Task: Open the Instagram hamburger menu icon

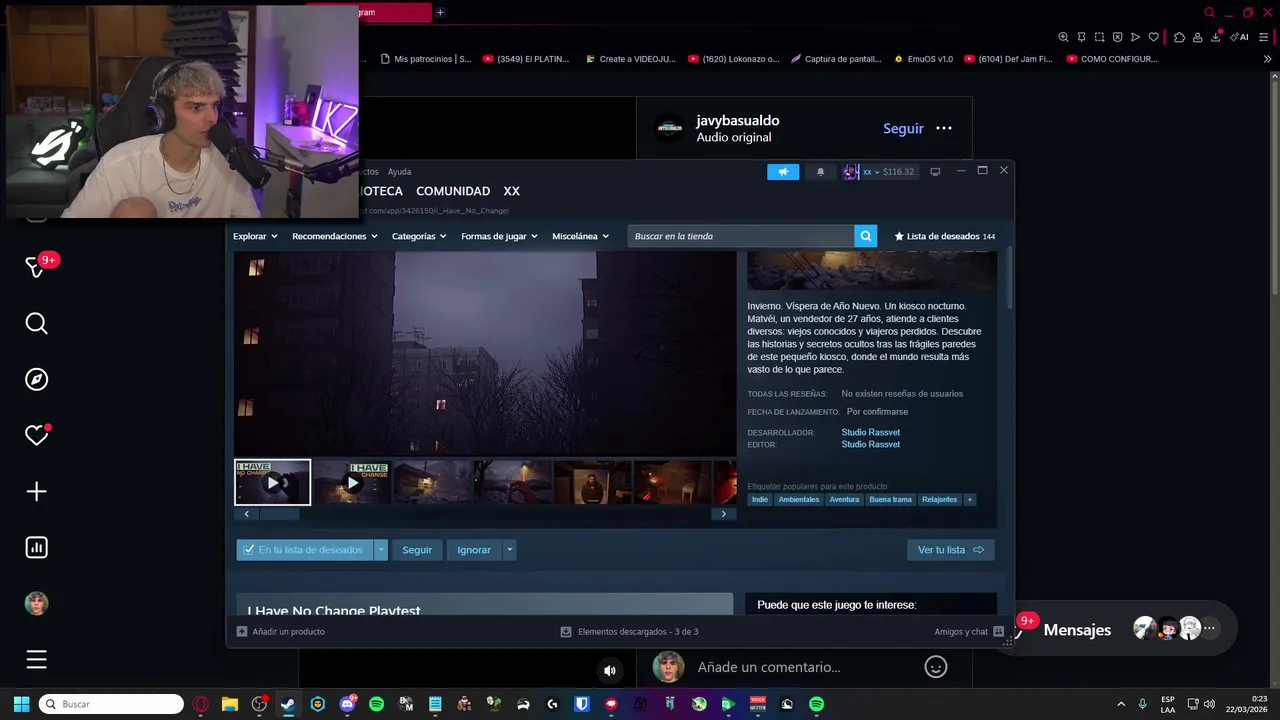Action: (x=36, y=659)
